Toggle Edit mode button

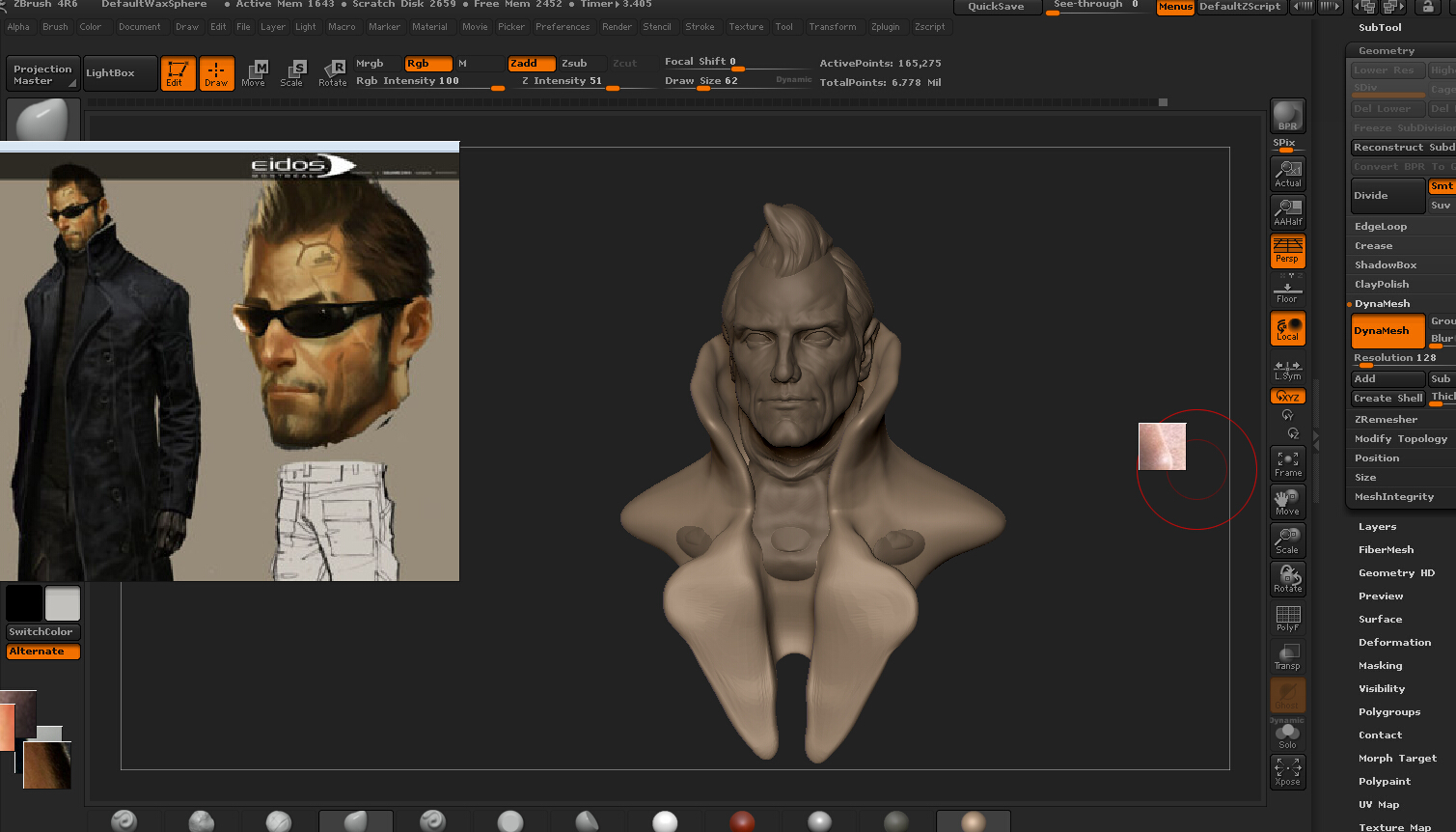(x=178, y=73)
